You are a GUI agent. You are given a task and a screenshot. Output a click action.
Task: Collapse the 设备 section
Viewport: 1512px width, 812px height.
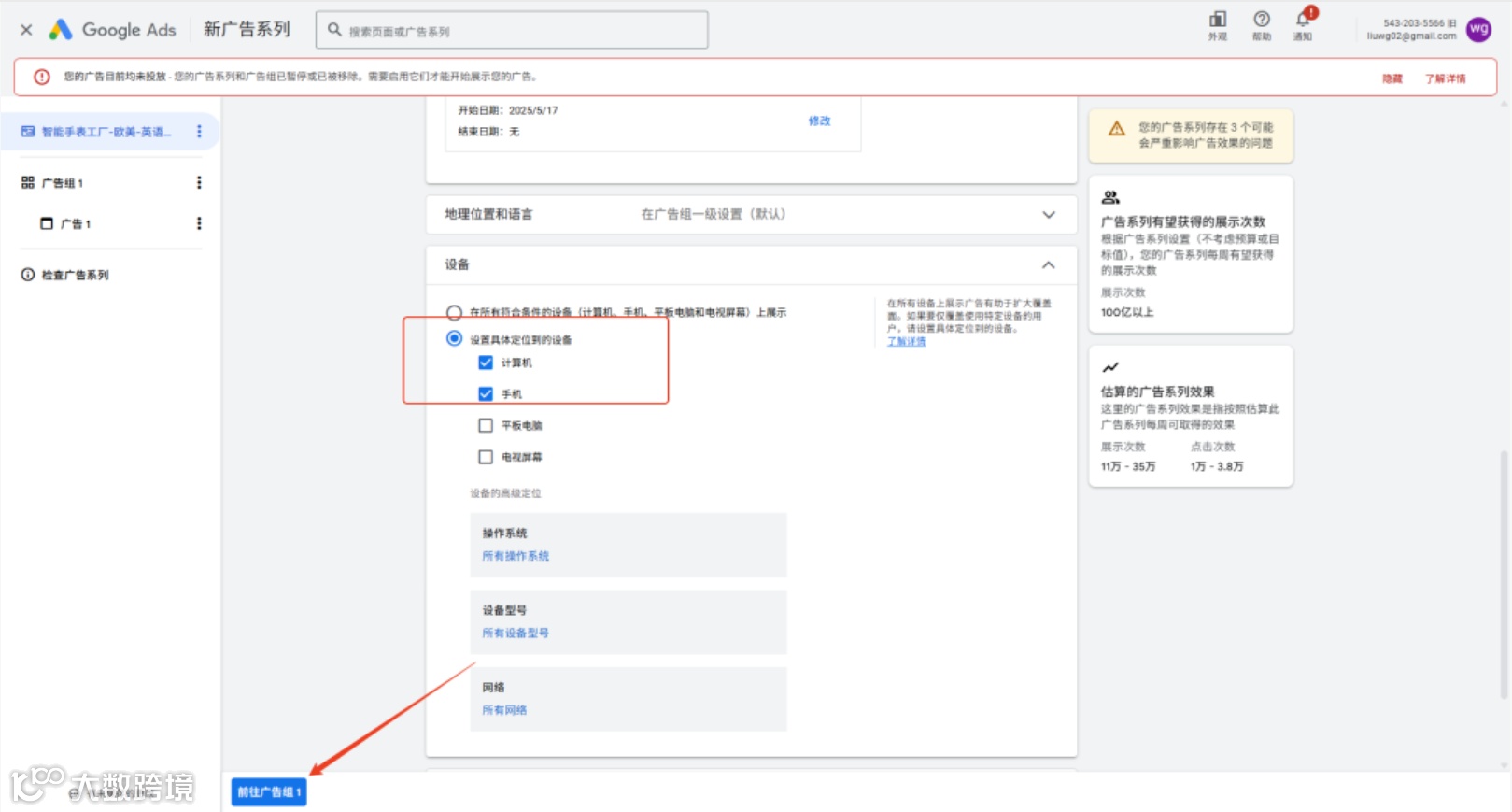click(x=1048, y=265)
